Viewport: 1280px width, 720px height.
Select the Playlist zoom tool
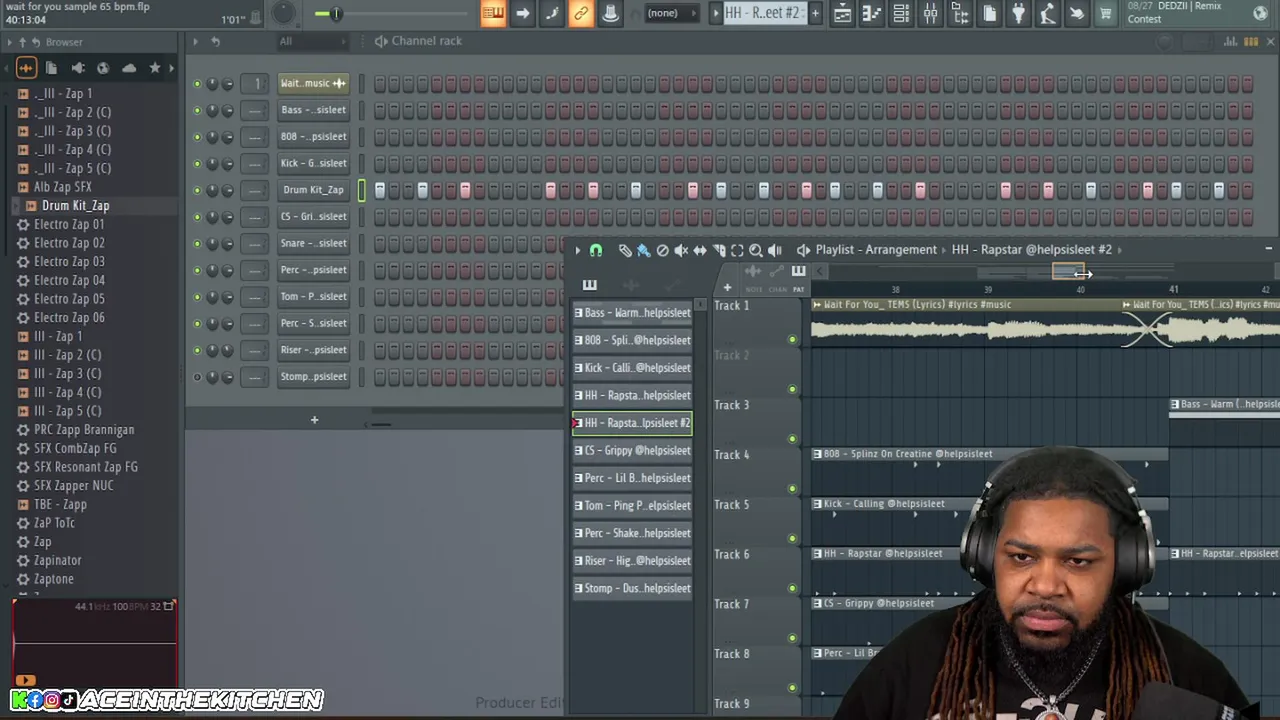click(x=756, y=250)
